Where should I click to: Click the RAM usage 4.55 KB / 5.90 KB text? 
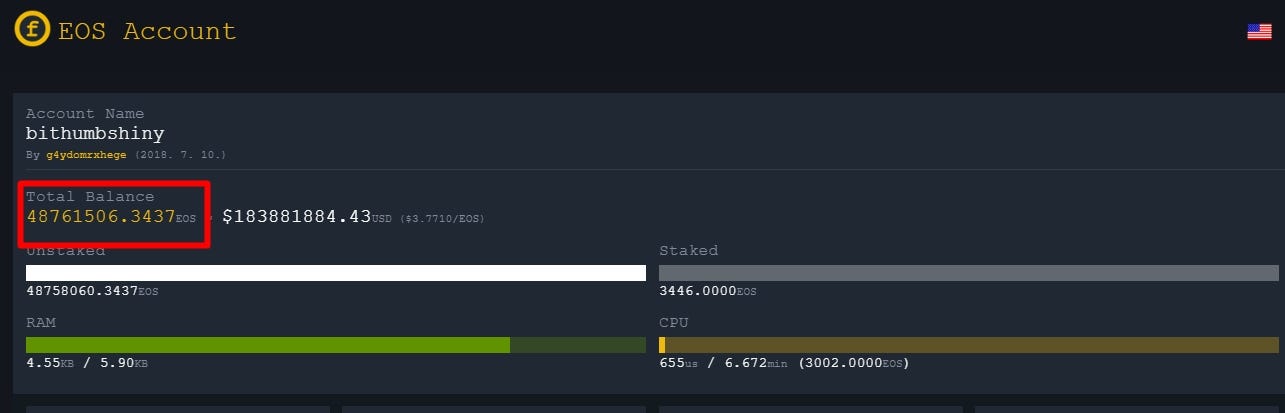(87, 364)
